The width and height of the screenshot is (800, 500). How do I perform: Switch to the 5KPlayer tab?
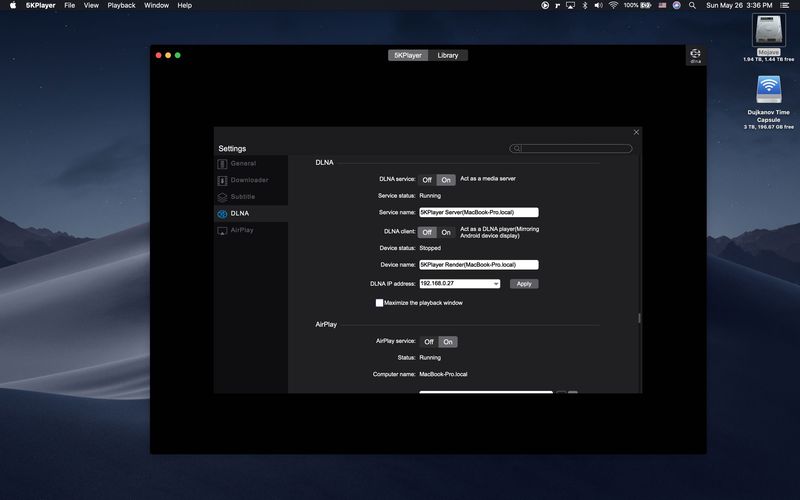pyautogui.click(x=408, y=55)
